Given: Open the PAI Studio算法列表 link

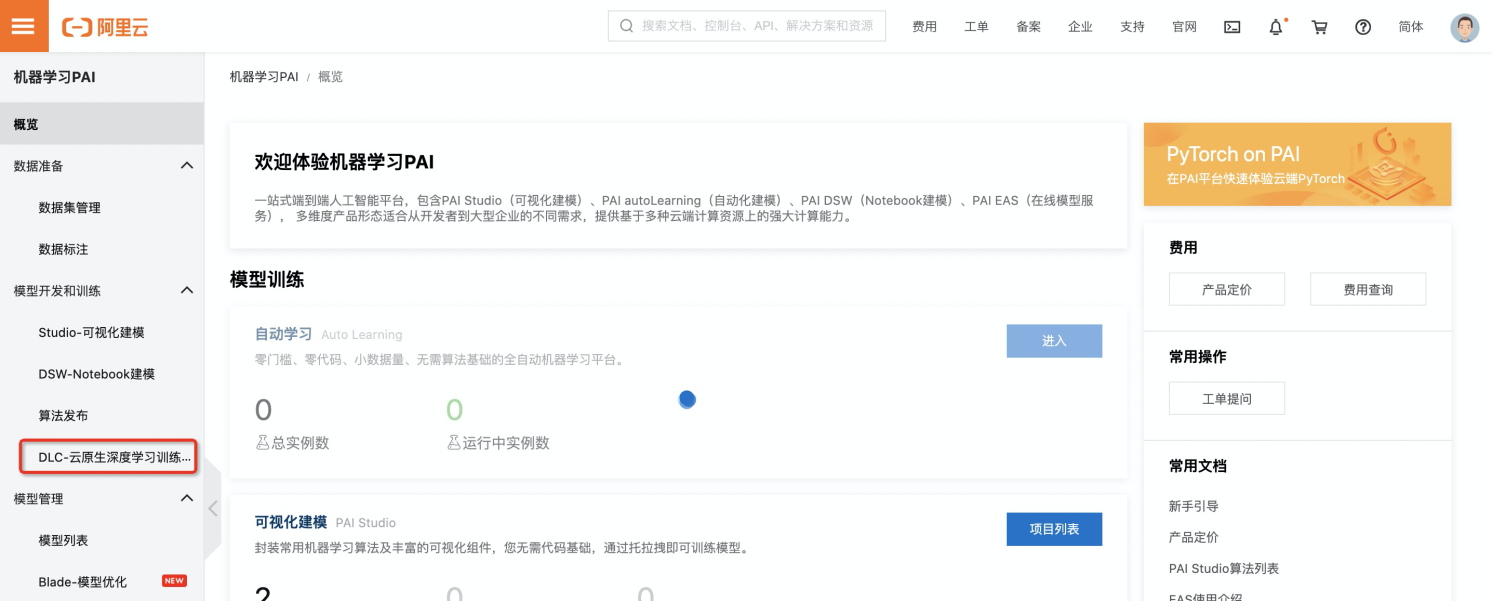Looking at the screenshot, I should pyautogui.click(x=1224, y=568).
